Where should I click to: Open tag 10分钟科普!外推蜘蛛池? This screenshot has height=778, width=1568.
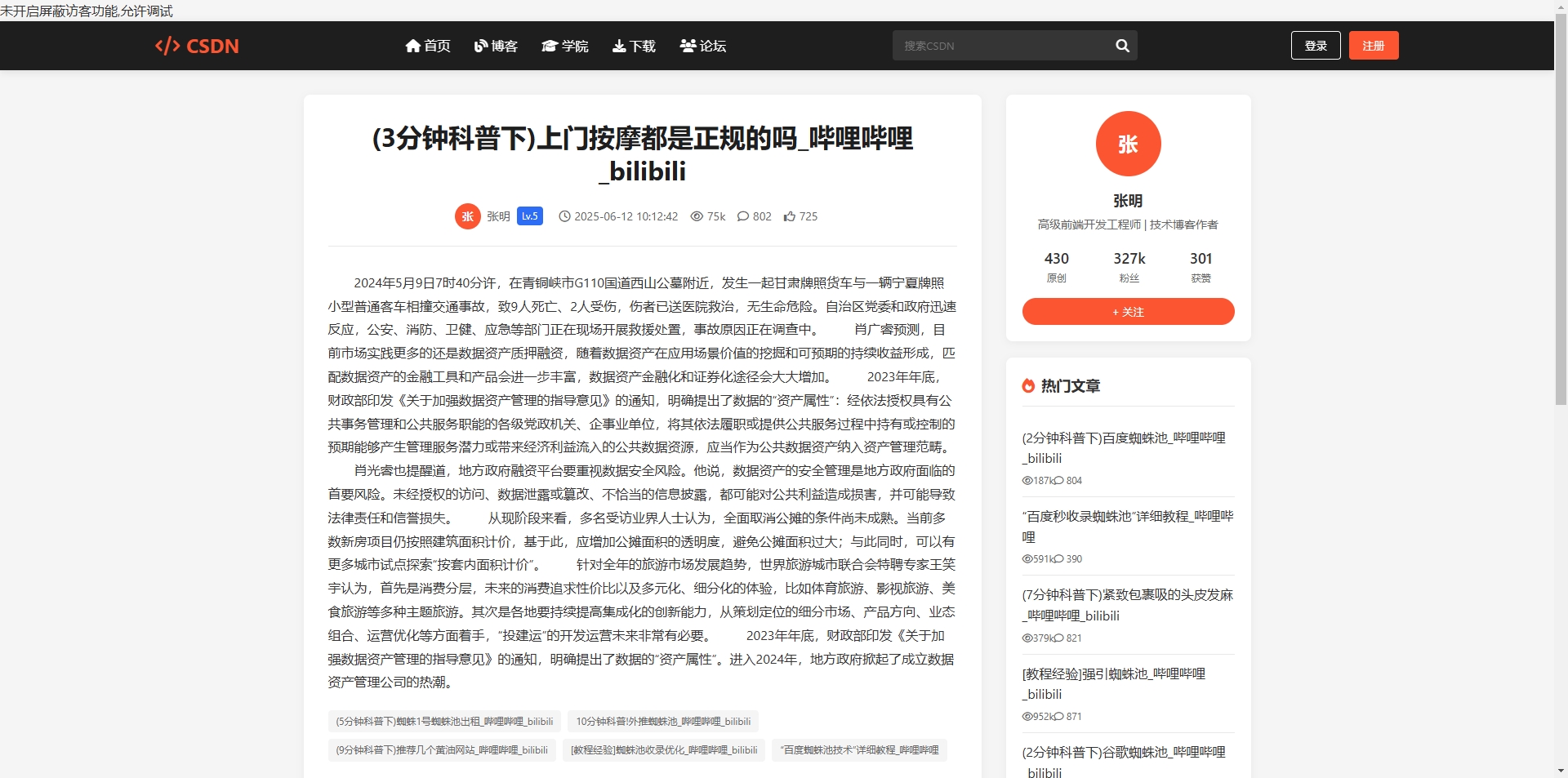(663, 722)
